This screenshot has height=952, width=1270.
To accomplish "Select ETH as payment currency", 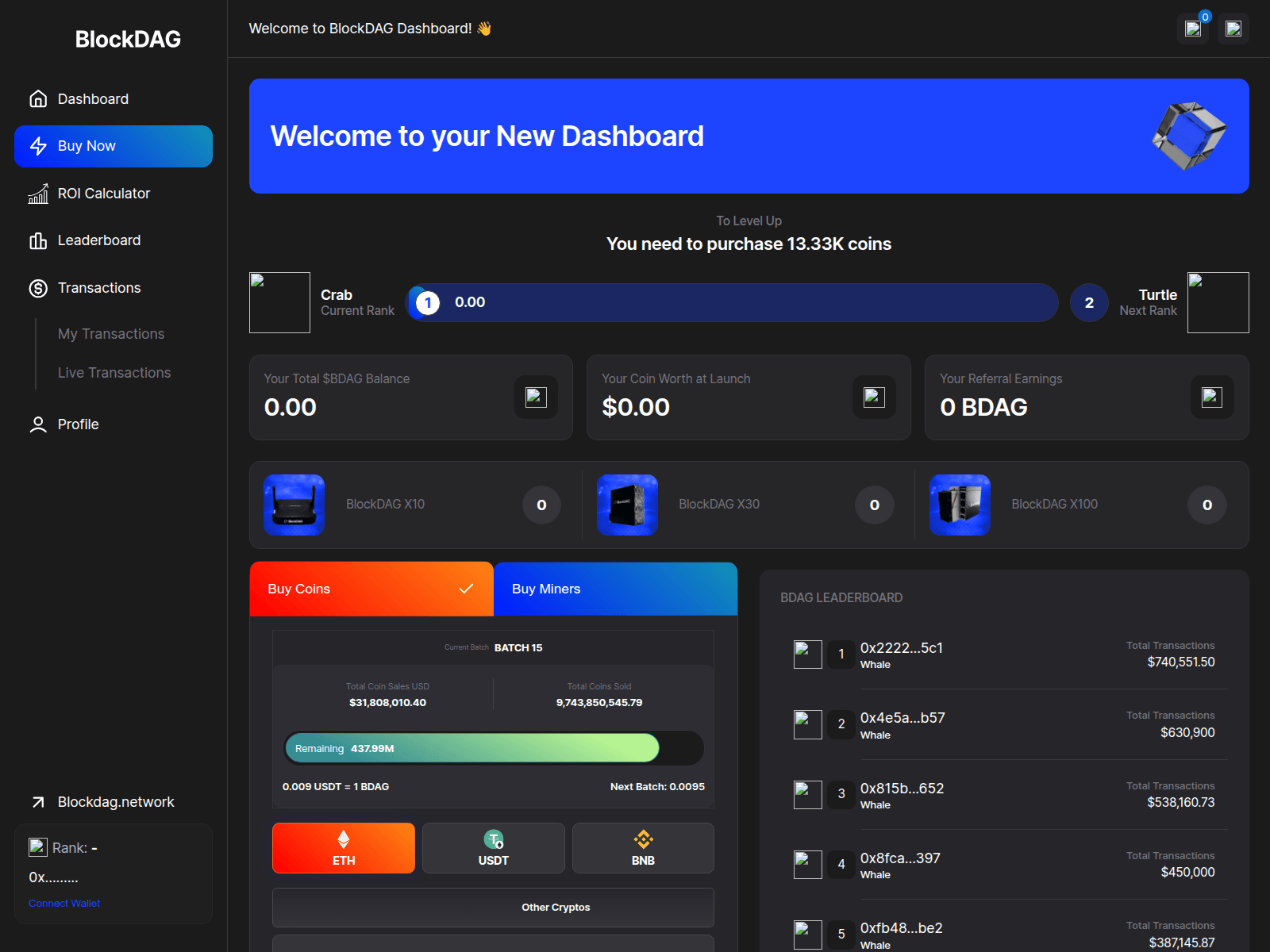I will click(344, 848).
